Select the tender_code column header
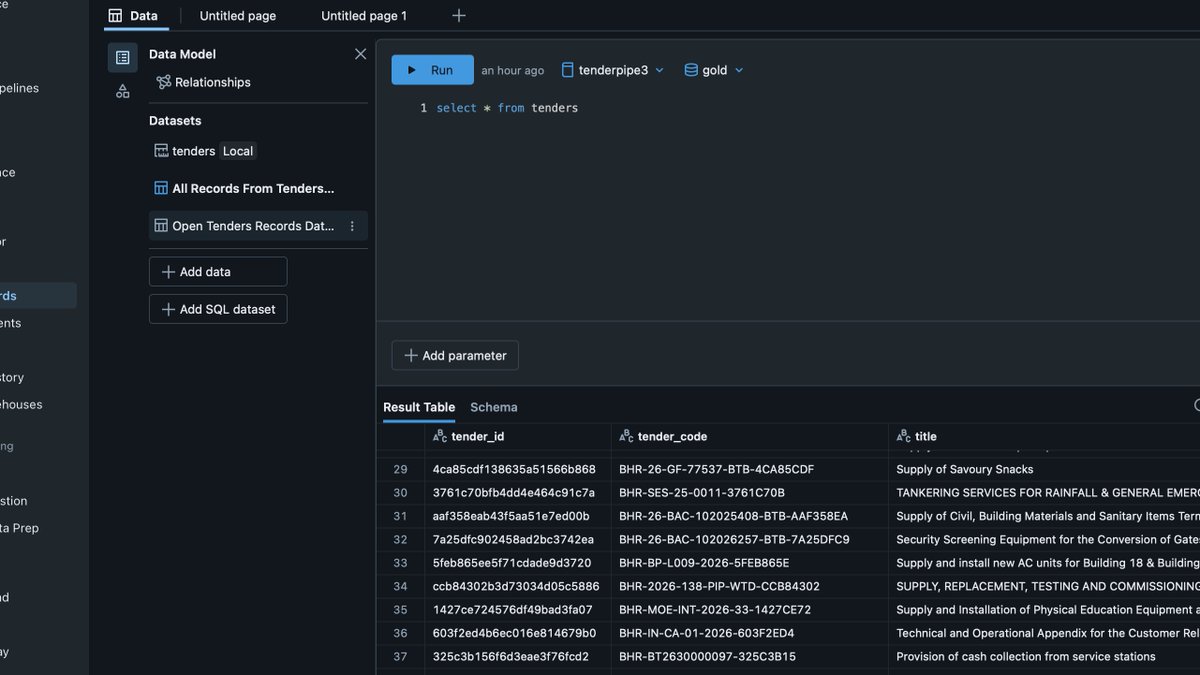Screen dimensions: 1200x675 [x=749, y=437]
